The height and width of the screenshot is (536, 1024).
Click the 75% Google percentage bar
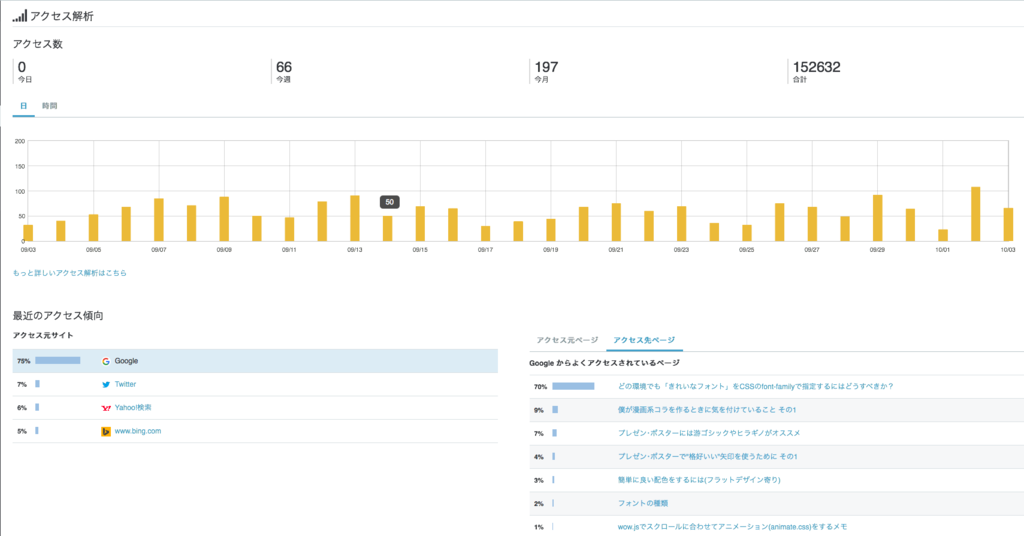tap(57, 360)
